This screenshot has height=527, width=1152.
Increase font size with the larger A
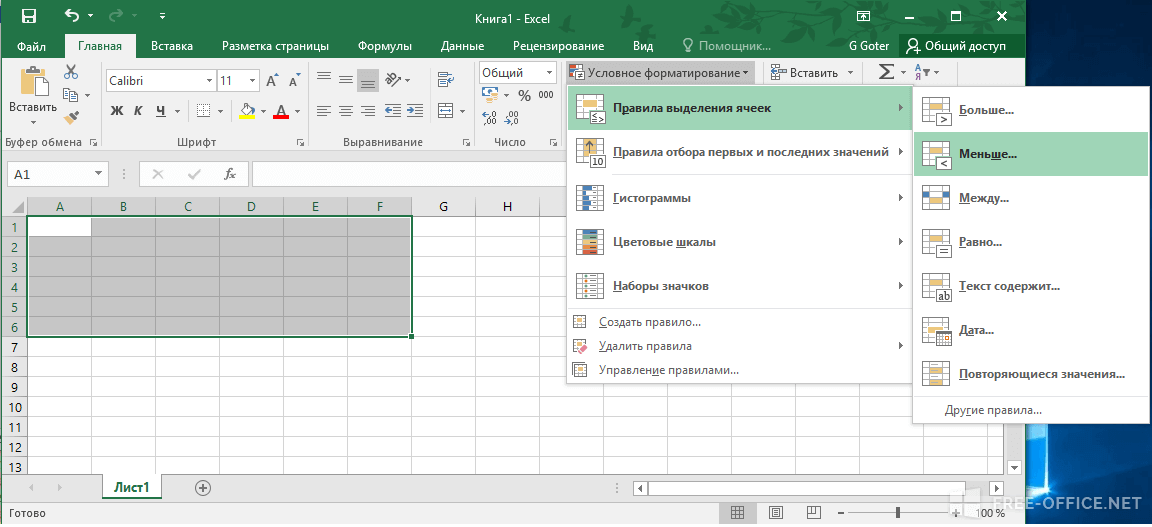coord(273,80)
